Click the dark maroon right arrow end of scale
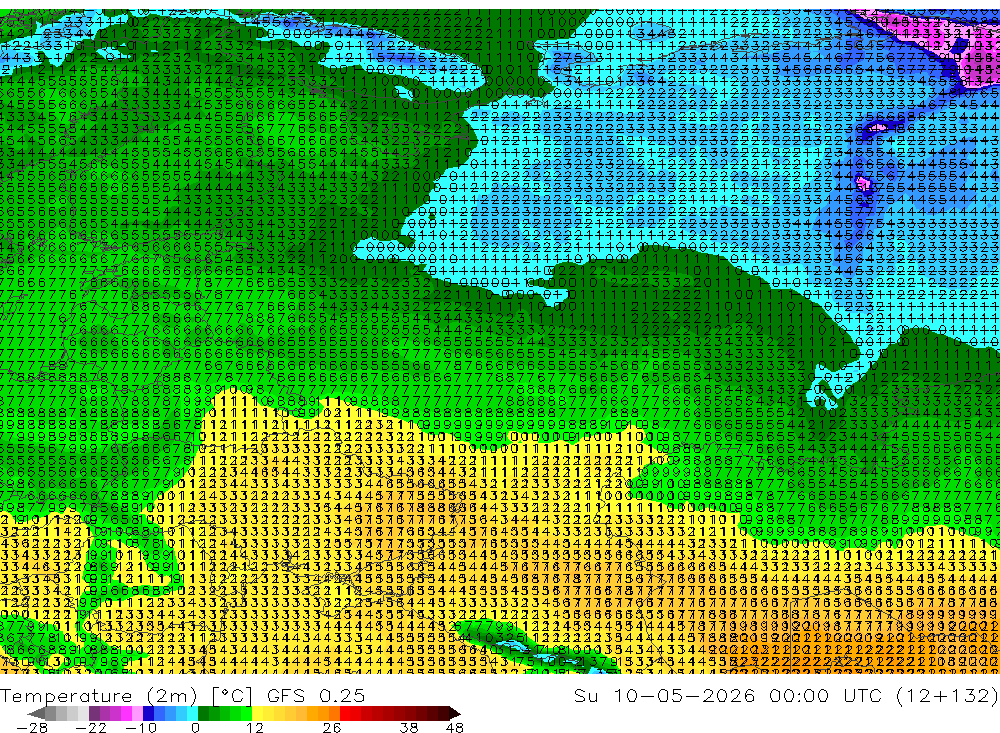 pos(454,713)
